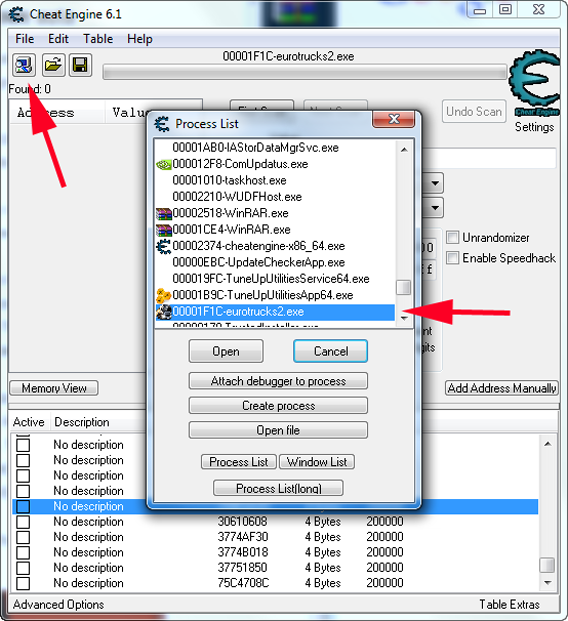Screen dimensions: 568x621
Task: Click the Address column header in results
Action: tap(57, 112)
